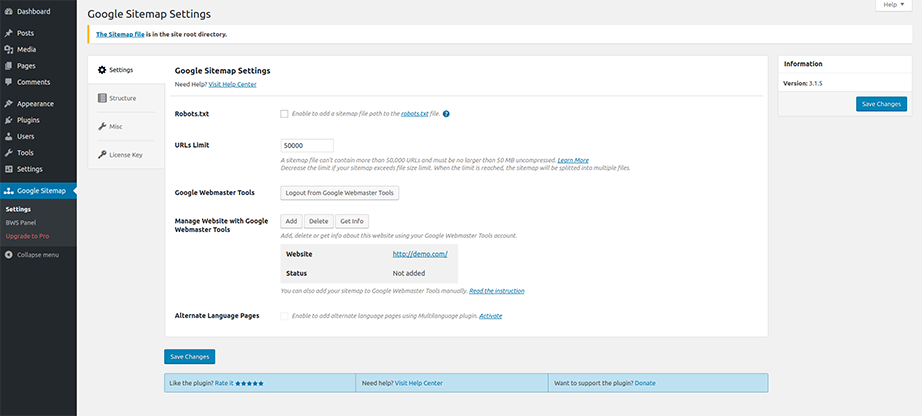Image resolution: width=922 pixels, height=416 pixels.
Task: Select the Google Sitemap menu item
Action: [38, 191]
